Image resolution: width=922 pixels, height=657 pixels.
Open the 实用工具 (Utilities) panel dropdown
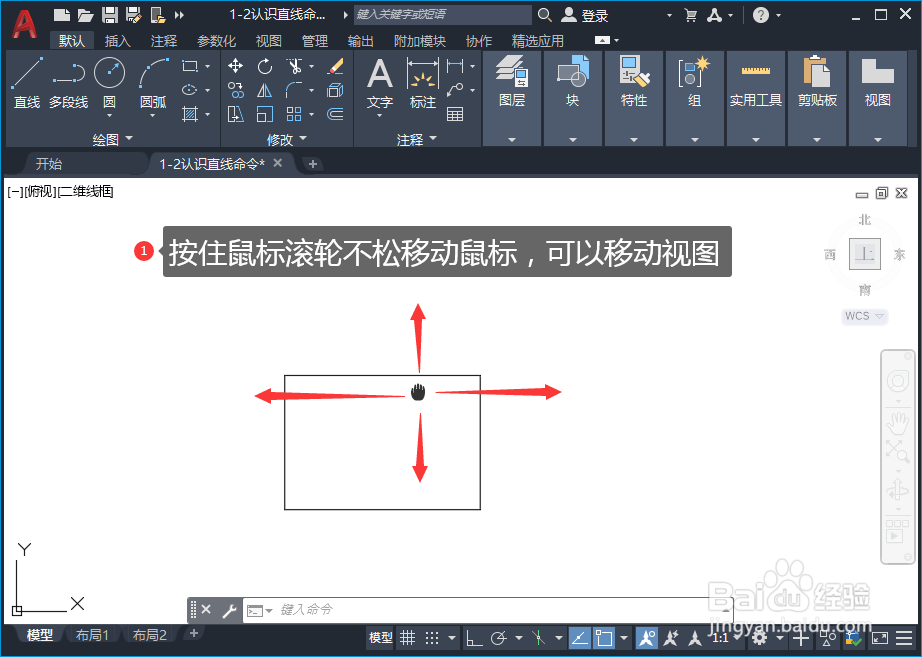click(756, 139)
